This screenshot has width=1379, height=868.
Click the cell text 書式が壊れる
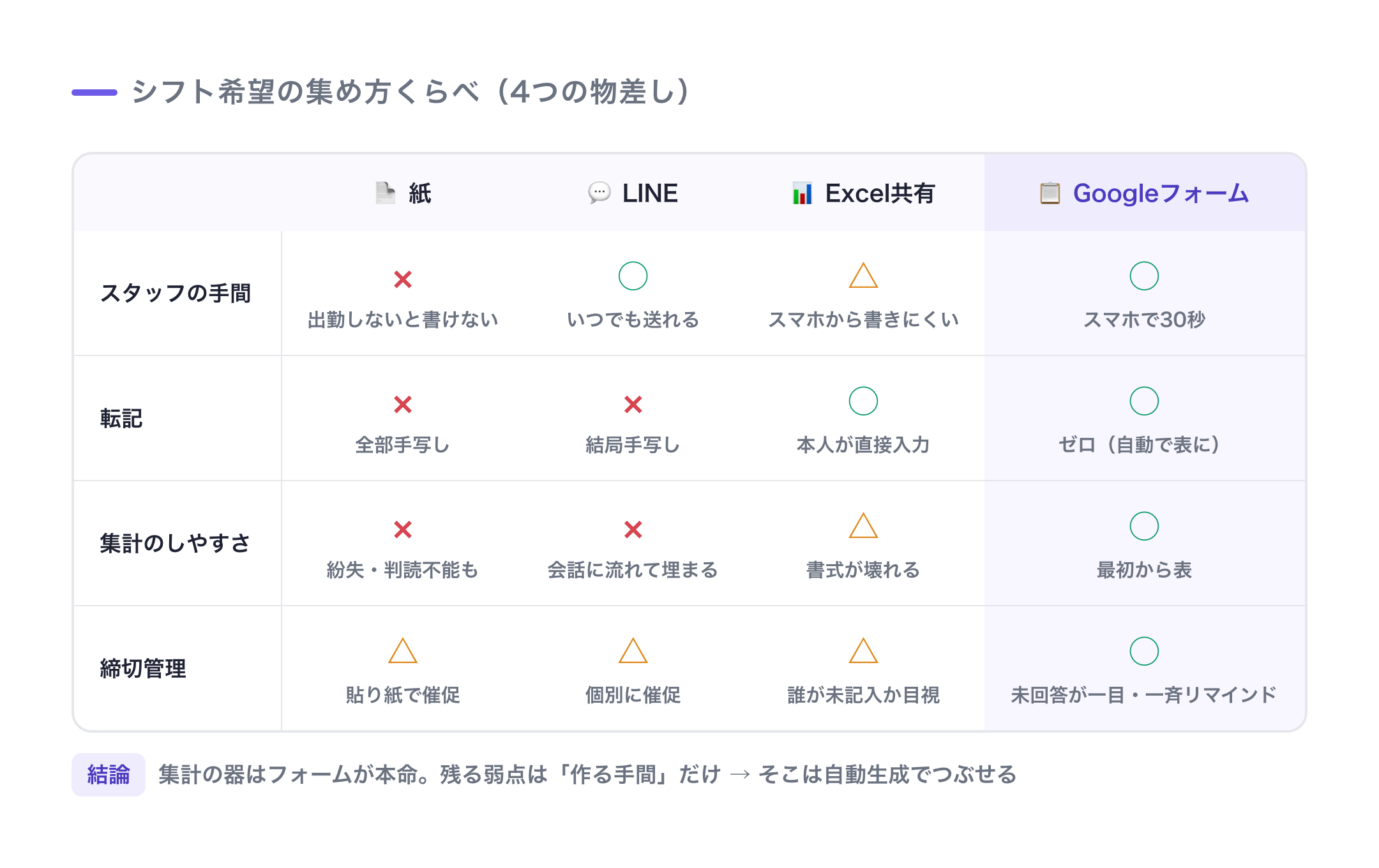pyautogui.click(x=863, y=570)
